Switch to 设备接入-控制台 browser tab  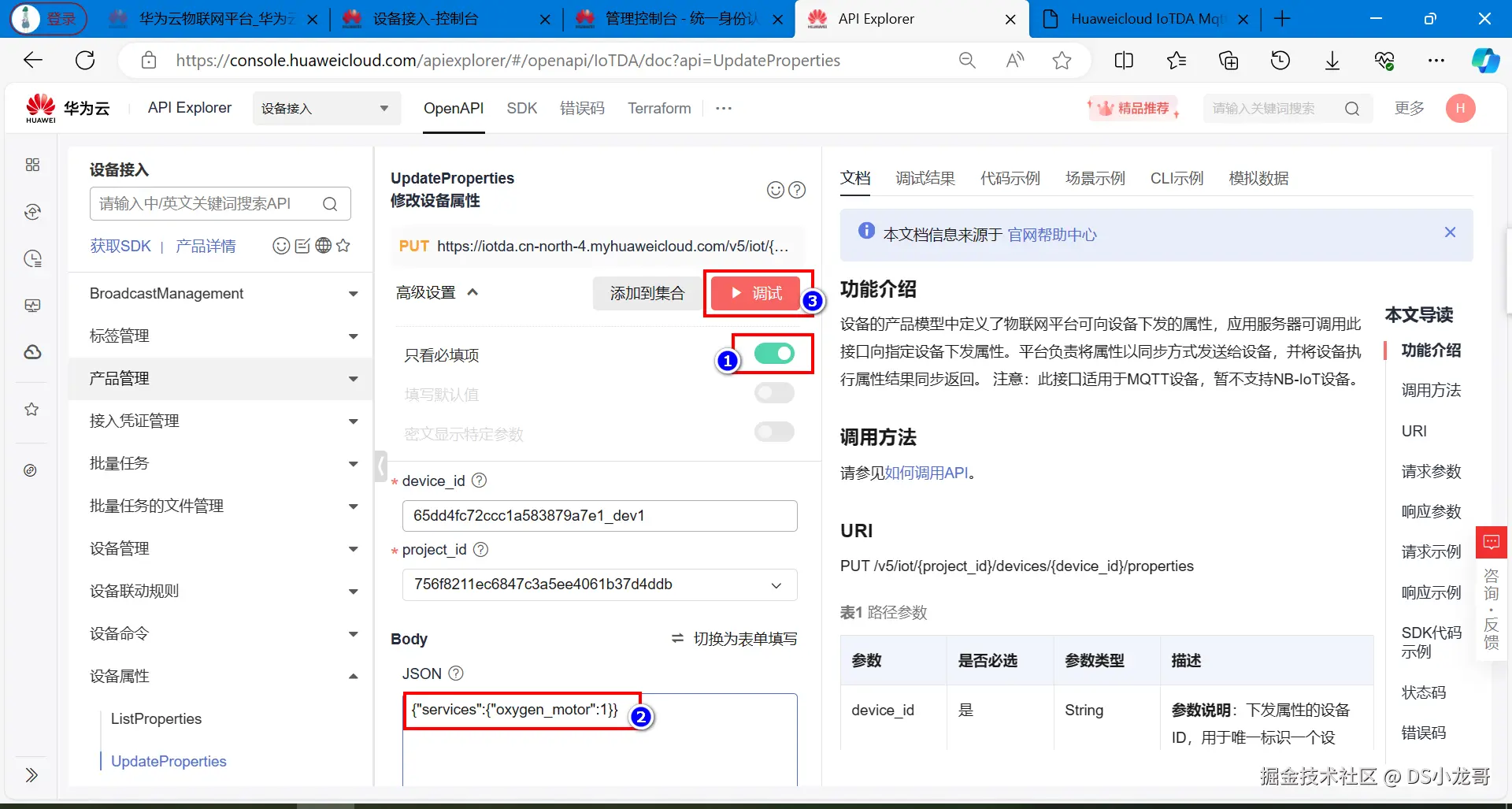click(x=445, y=19)
